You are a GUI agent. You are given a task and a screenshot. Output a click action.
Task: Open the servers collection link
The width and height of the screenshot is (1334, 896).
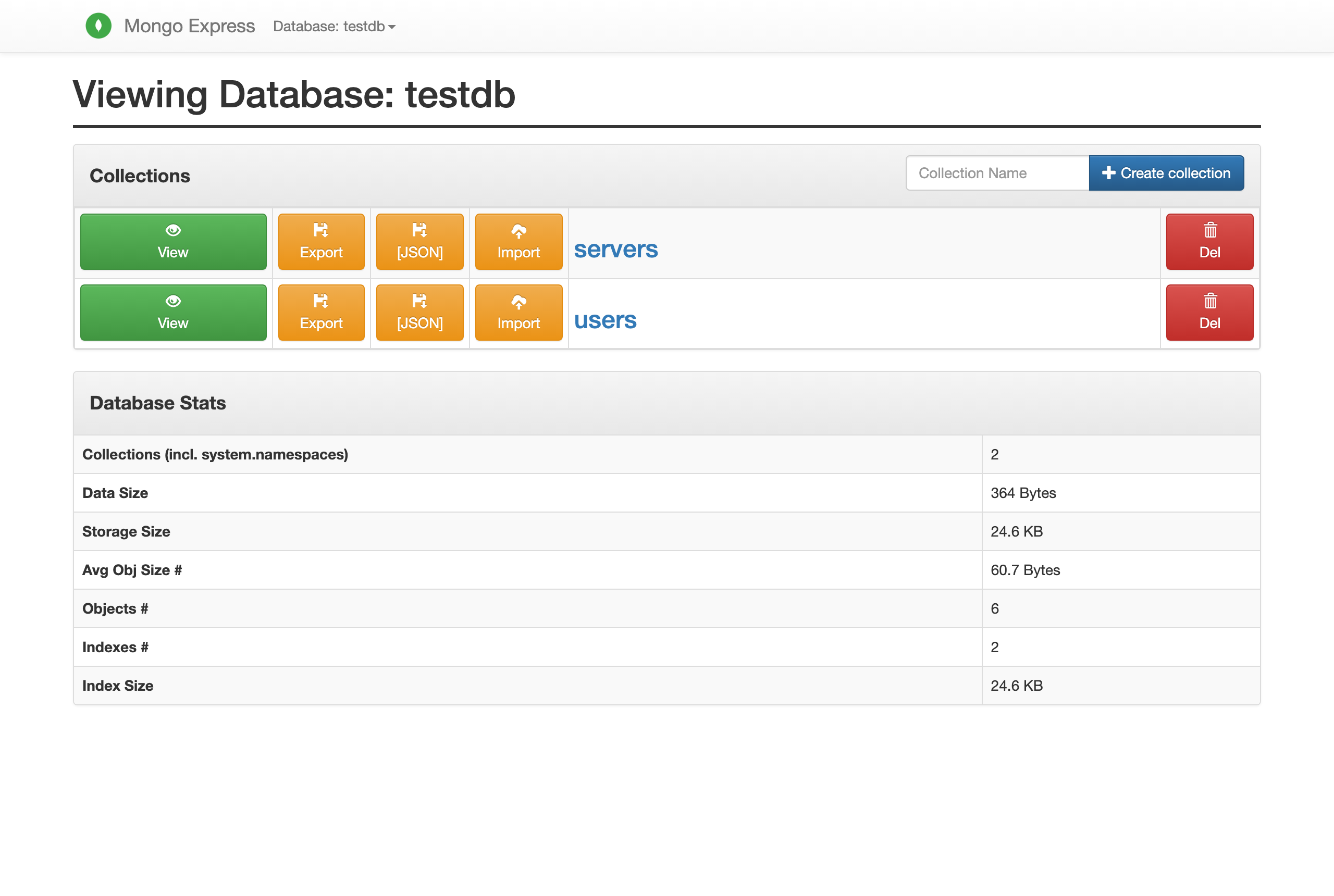(615, 250)
